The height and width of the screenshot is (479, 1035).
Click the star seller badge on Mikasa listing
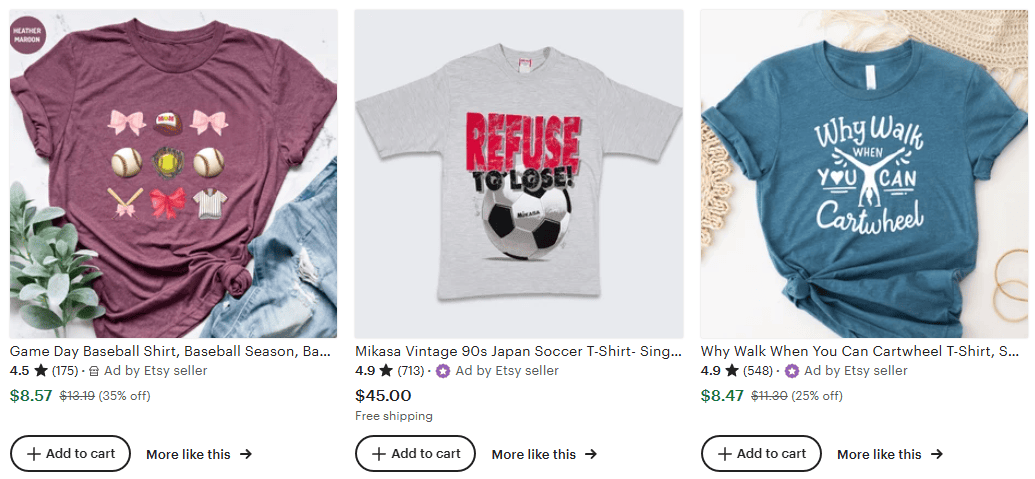click(443, 371)
